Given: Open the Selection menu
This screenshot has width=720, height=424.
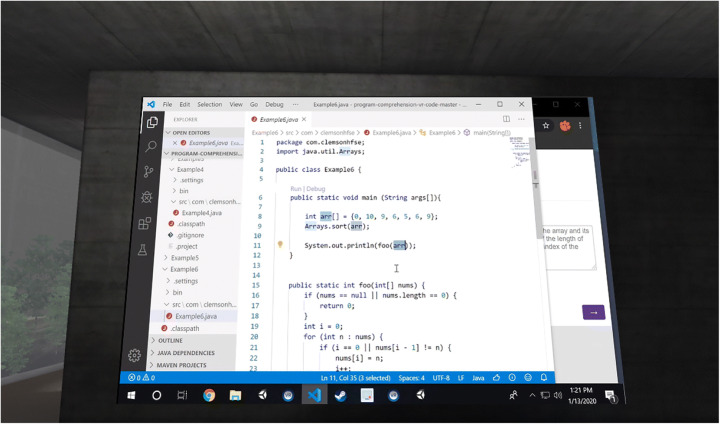Looking at the screenshot, I should point(210,104).
